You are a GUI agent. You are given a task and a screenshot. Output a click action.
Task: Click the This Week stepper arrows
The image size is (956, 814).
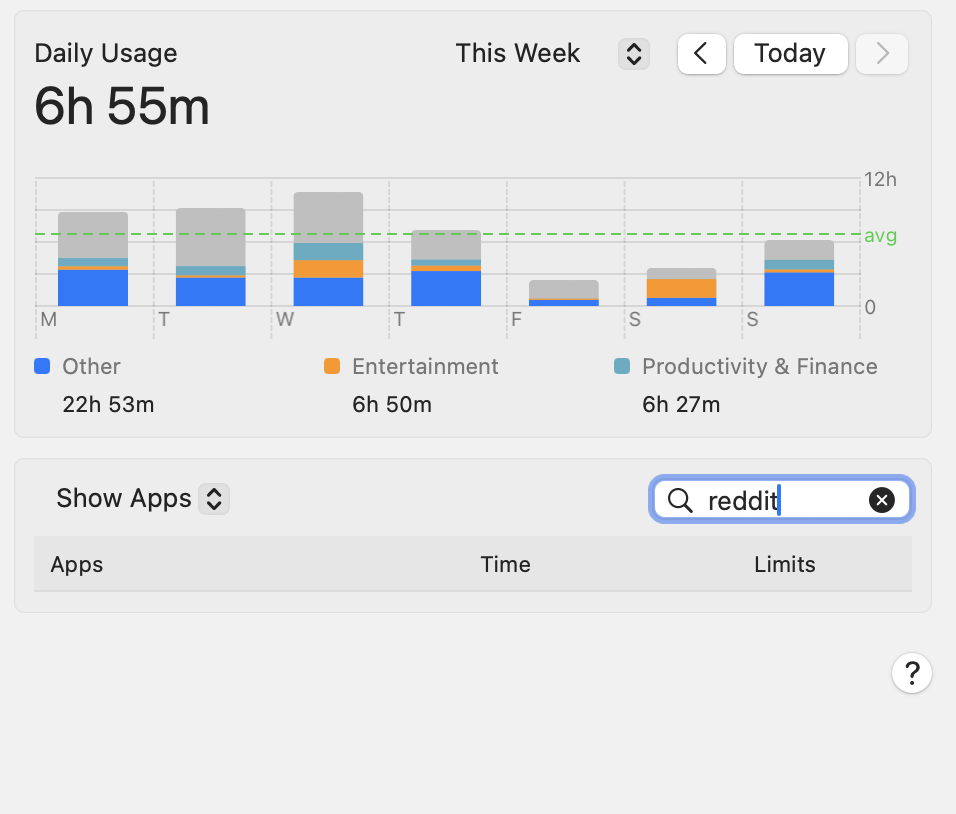tap(633, 54)
